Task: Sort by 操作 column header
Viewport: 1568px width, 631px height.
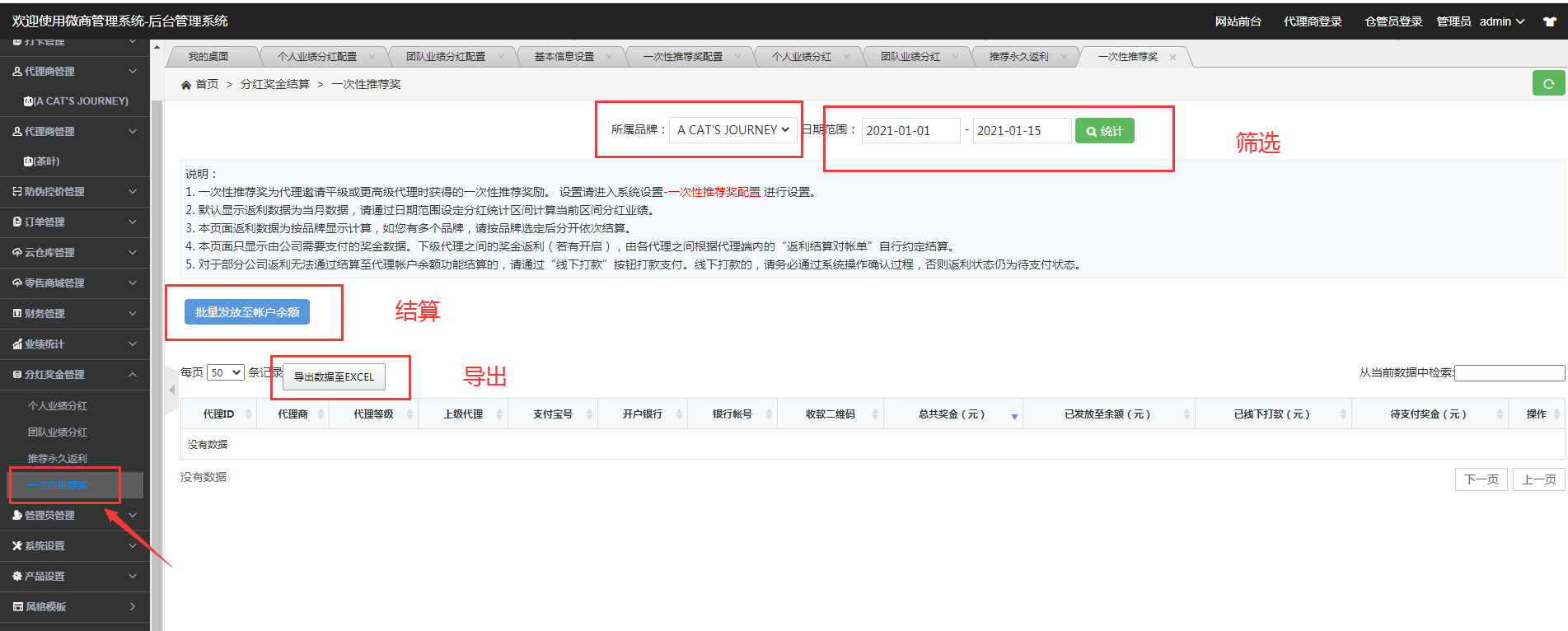Action: (1537, 414)
